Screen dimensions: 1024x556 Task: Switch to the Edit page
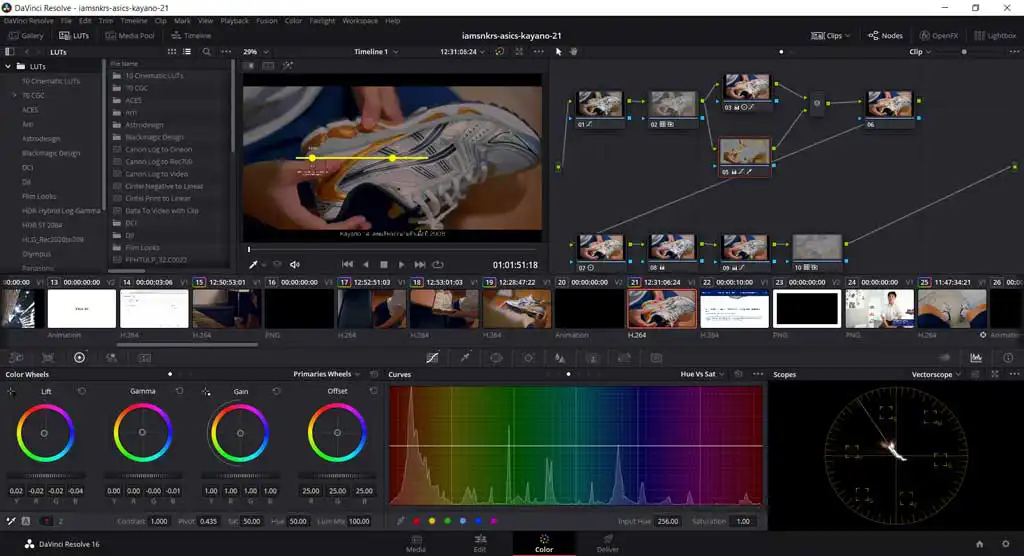pos(480,544)
